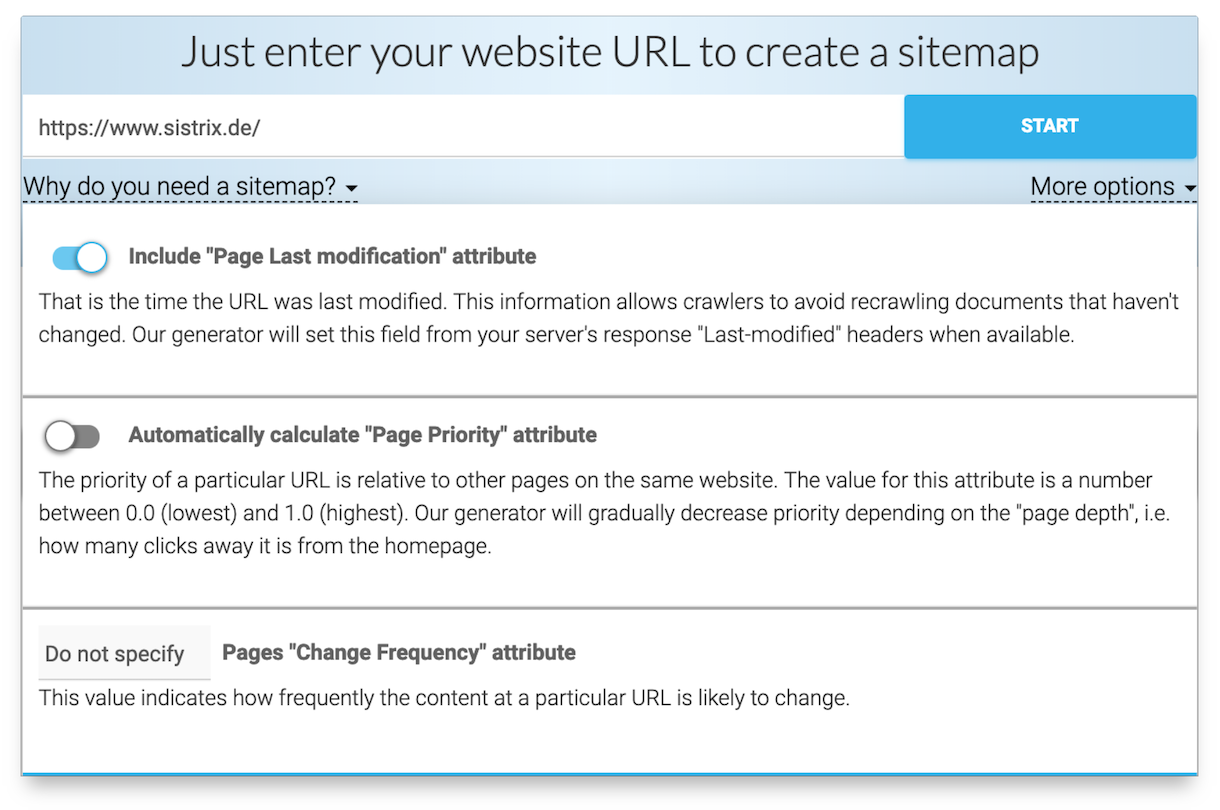
Task: Open the "Do not specify" change frequency dropdown
Action: [116, 654]
